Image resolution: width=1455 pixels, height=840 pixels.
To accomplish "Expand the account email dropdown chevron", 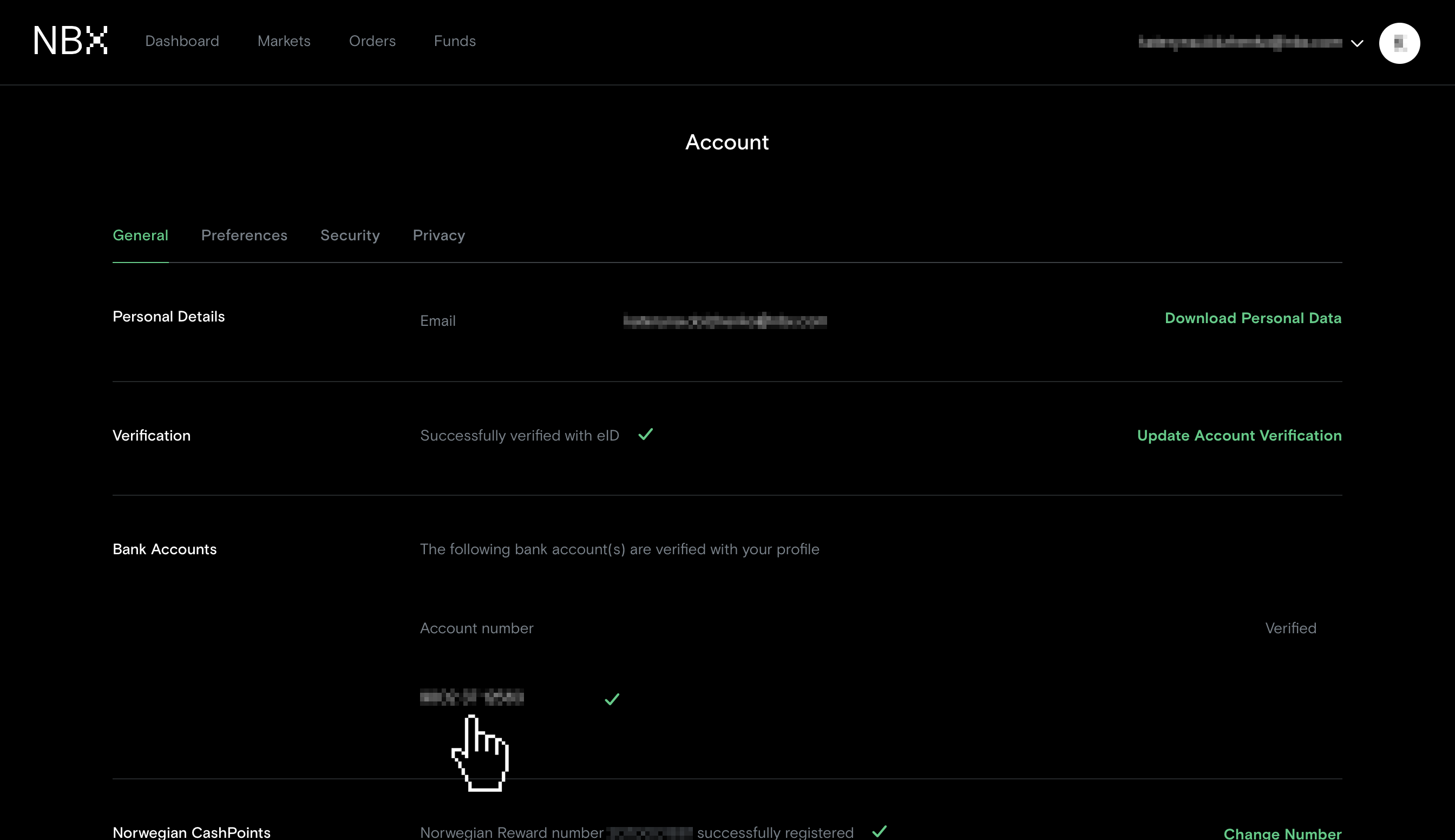I will (1357, 43).
